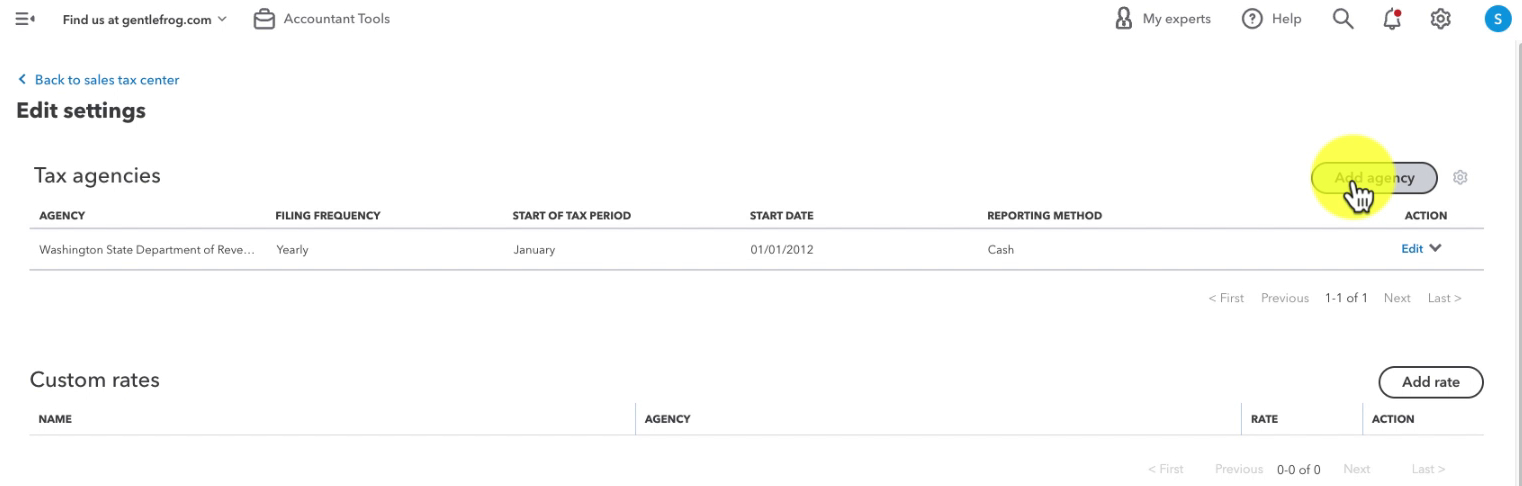Expand the arrow next to Edit
Viewport: 1522px width, 486px height.
(x=1436, y=249)
